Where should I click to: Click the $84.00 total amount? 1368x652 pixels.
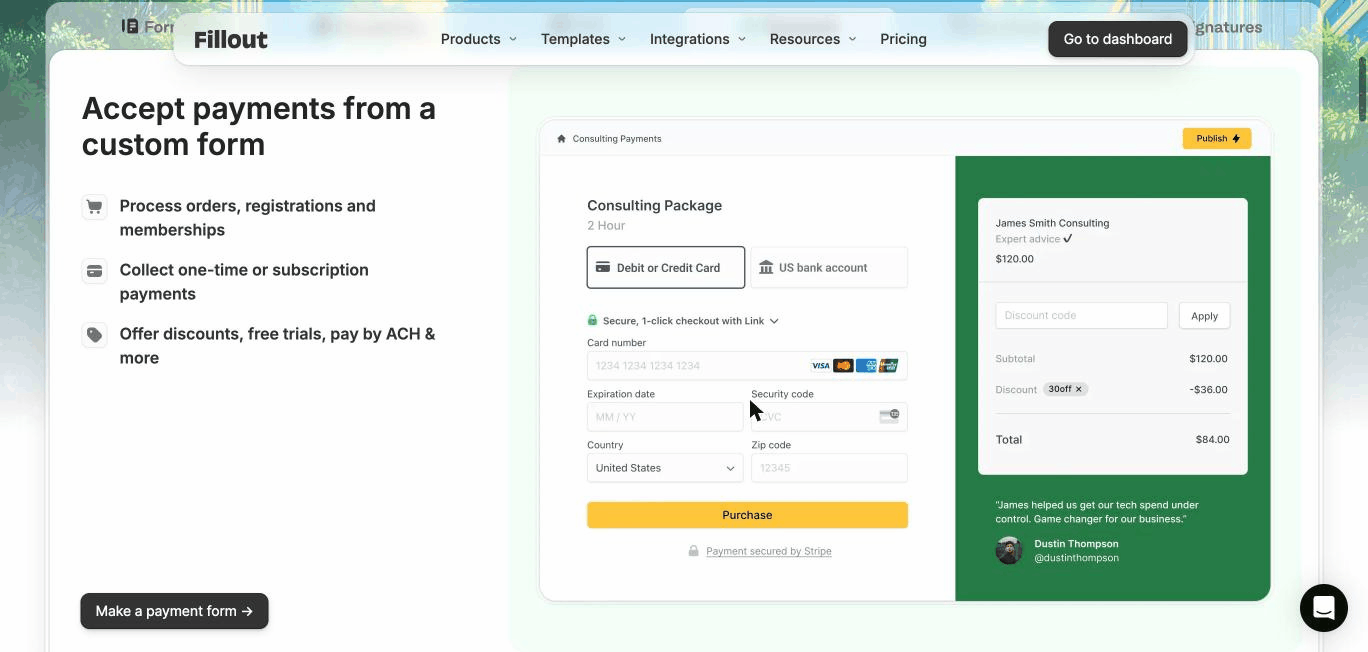[1212, 439]
